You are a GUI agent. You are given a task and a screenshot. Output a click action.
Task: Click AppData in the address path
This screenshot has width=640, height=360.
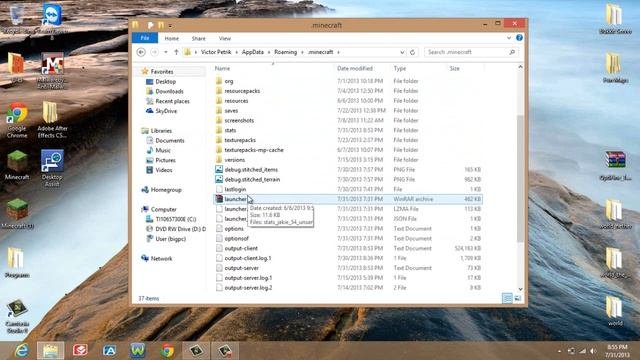(253, 52)
